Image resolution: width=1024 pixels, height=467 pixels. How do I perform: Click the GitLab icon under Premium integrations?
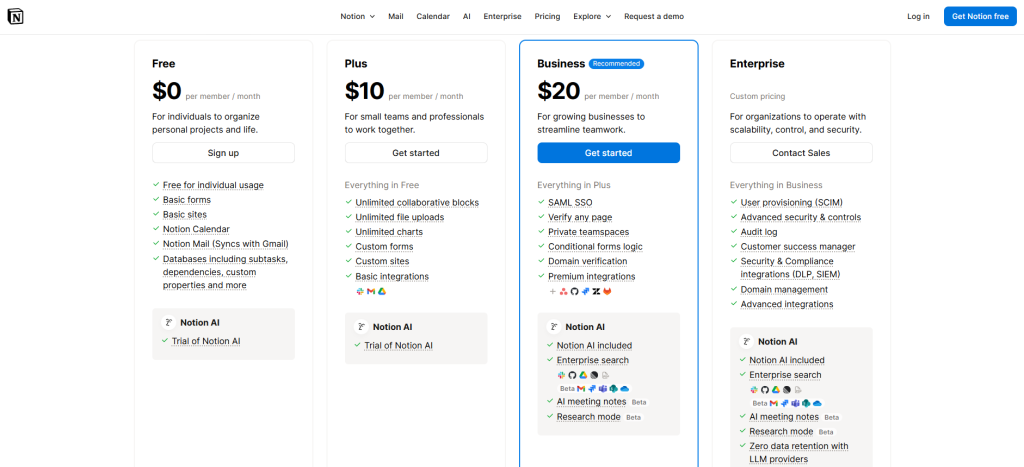pos(607,291)
